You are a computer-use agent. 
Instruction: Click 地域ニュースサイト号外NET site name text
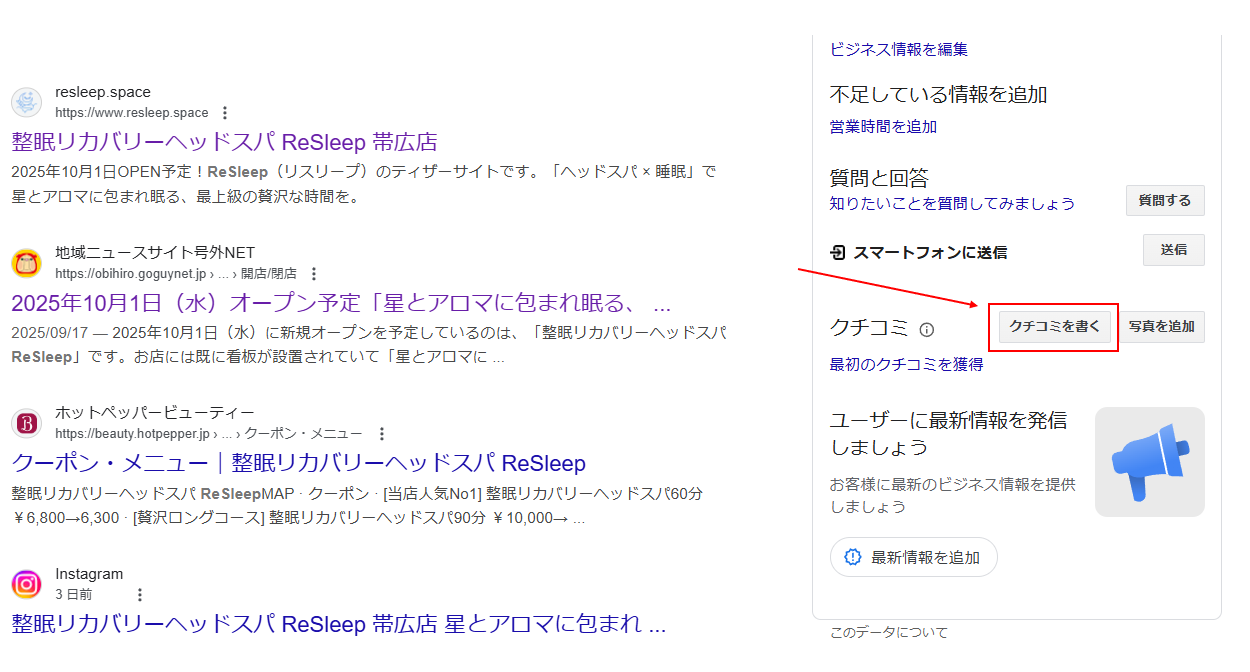pyautogui.click(x=155, y=253)
